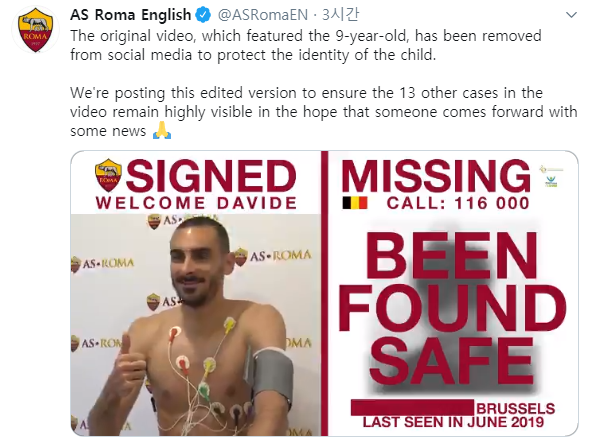Click the MISSING headline in video
This screenshot has height=445, width=589.
(436, 176)
